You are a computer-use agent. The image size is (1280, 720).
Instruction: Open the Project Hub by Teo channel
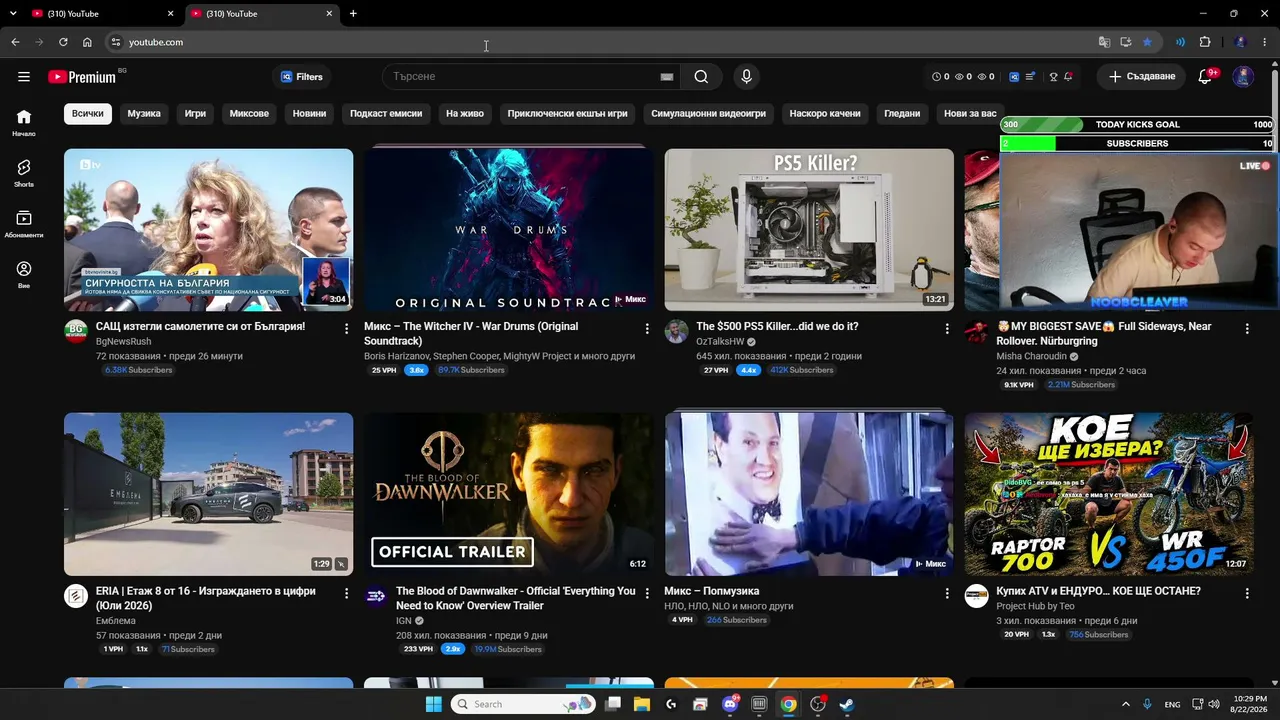pos(1035,606)
